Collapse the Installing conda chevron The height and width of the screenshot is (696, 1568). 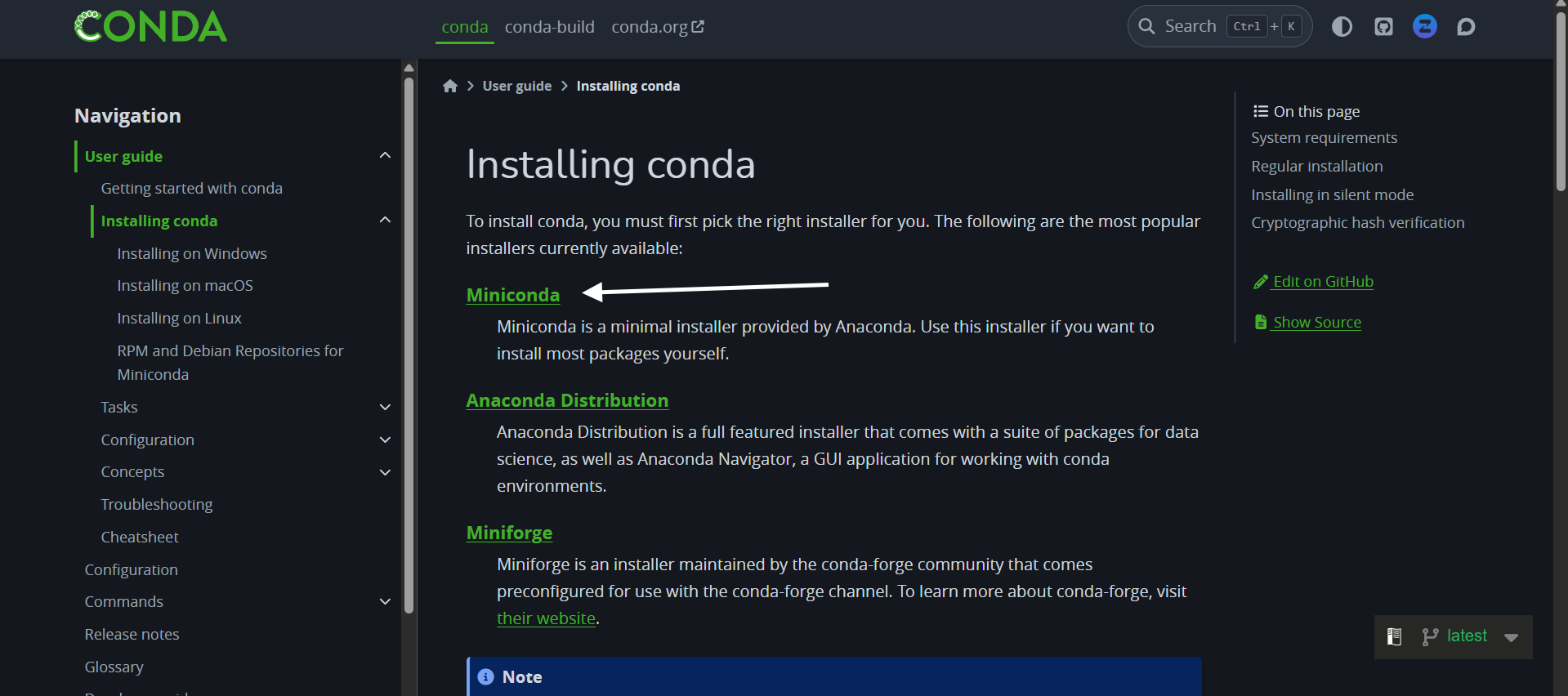pos(385,221)
